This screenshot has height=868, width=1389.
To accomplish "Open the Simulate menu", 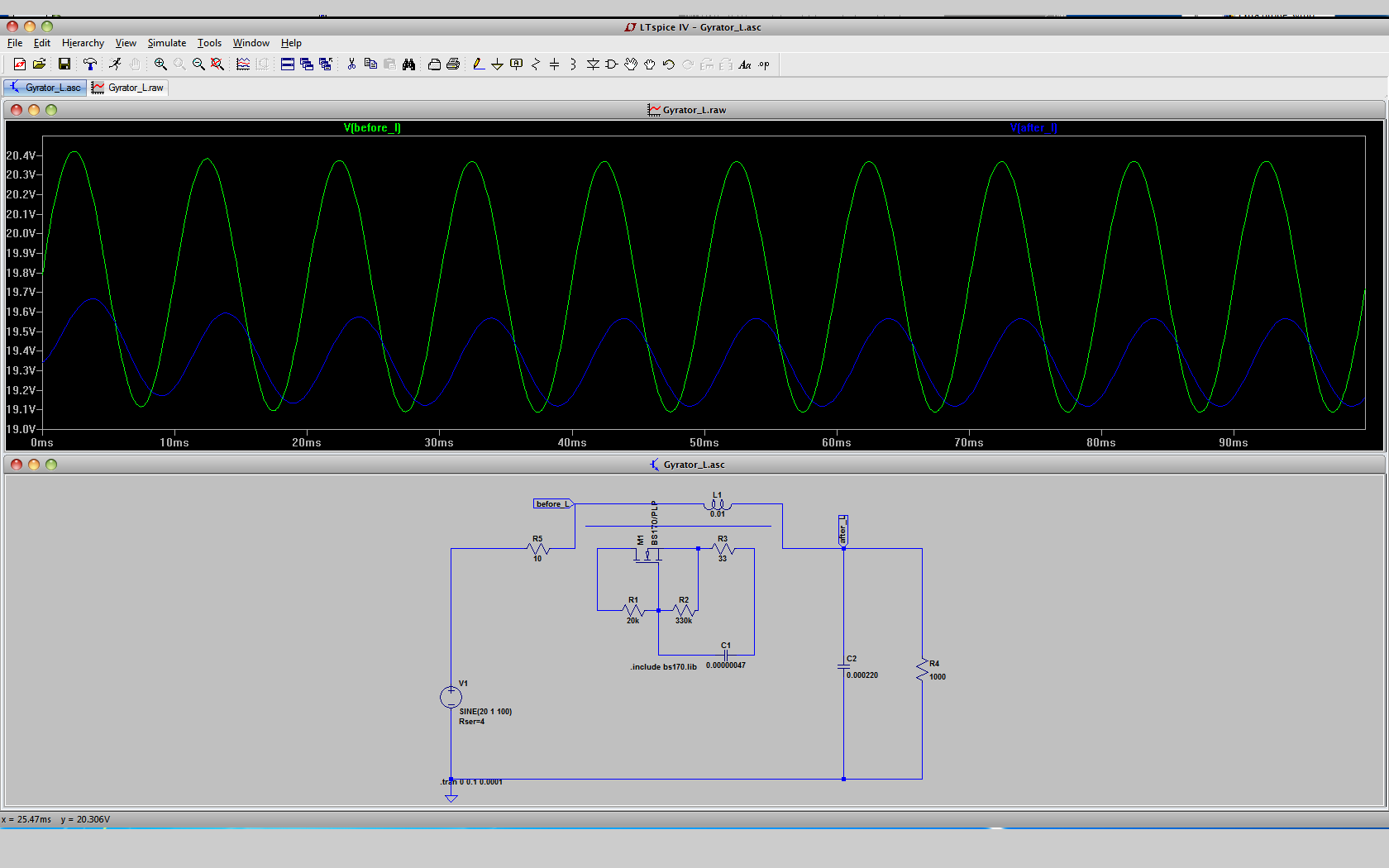I will click(167, 43).
